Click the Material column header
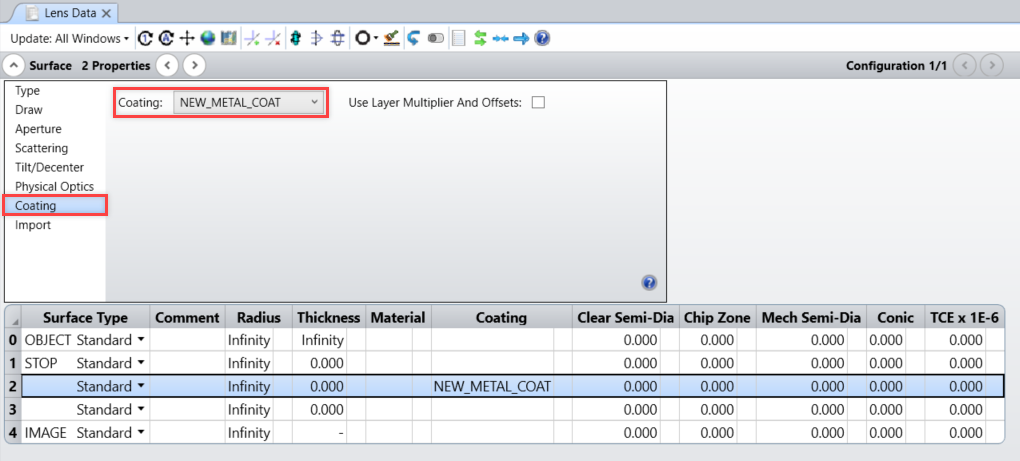This screenshot has width=1020, height=461. tap(398, 317)
